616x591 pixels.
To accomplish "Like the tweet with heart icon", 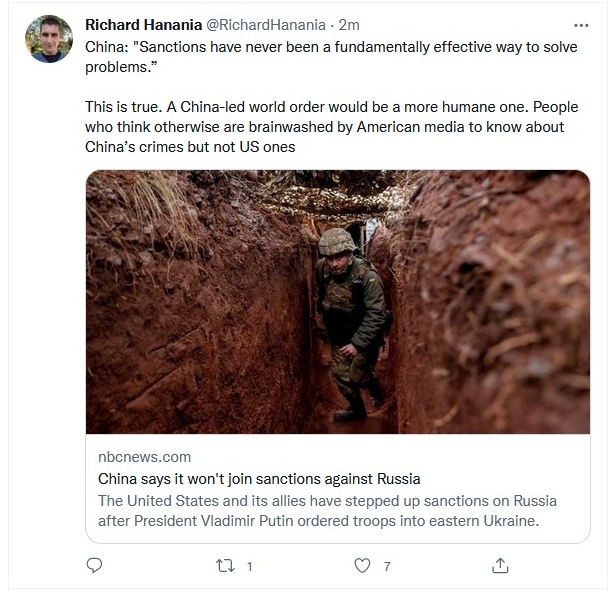I will coord(362,566).
